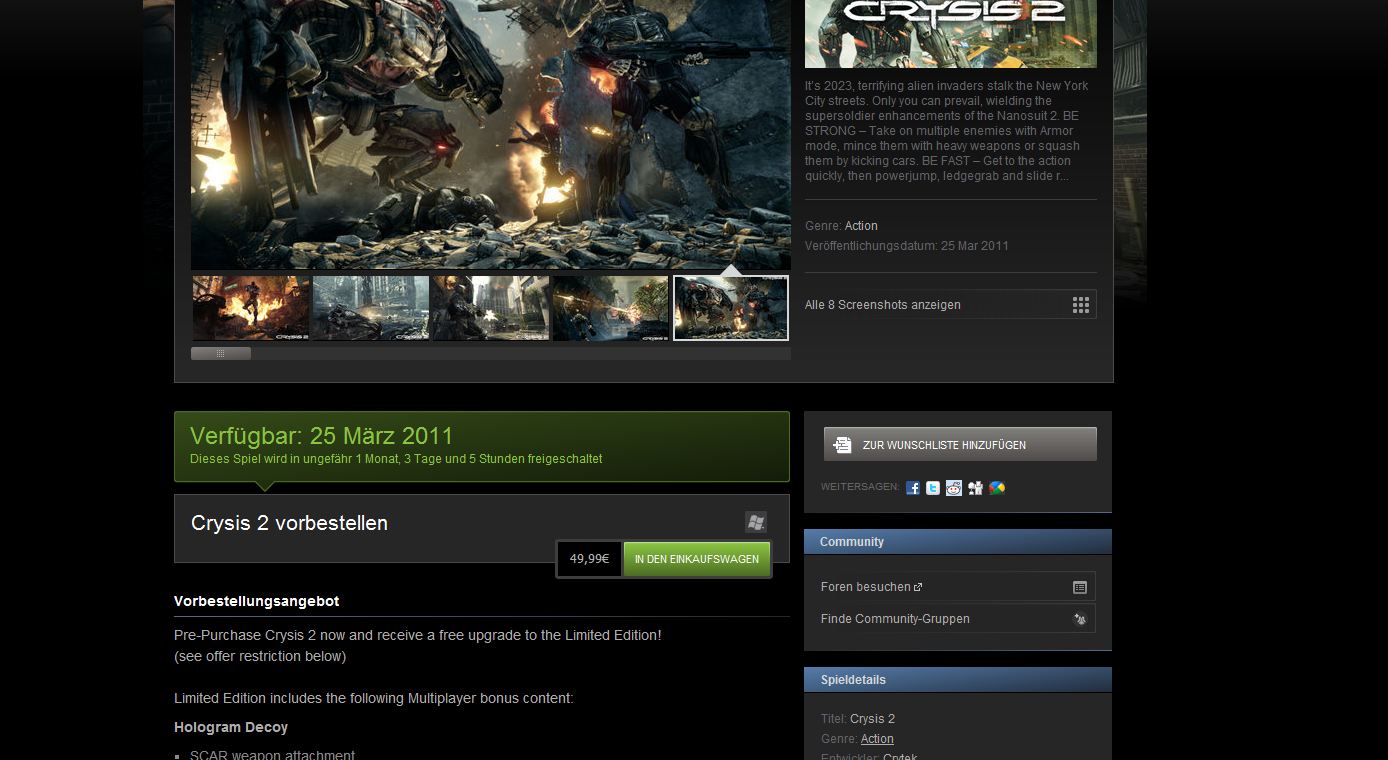The image size is (1388, 760).
Task: Share the game via Digg icon
Action: pos(975,488)
